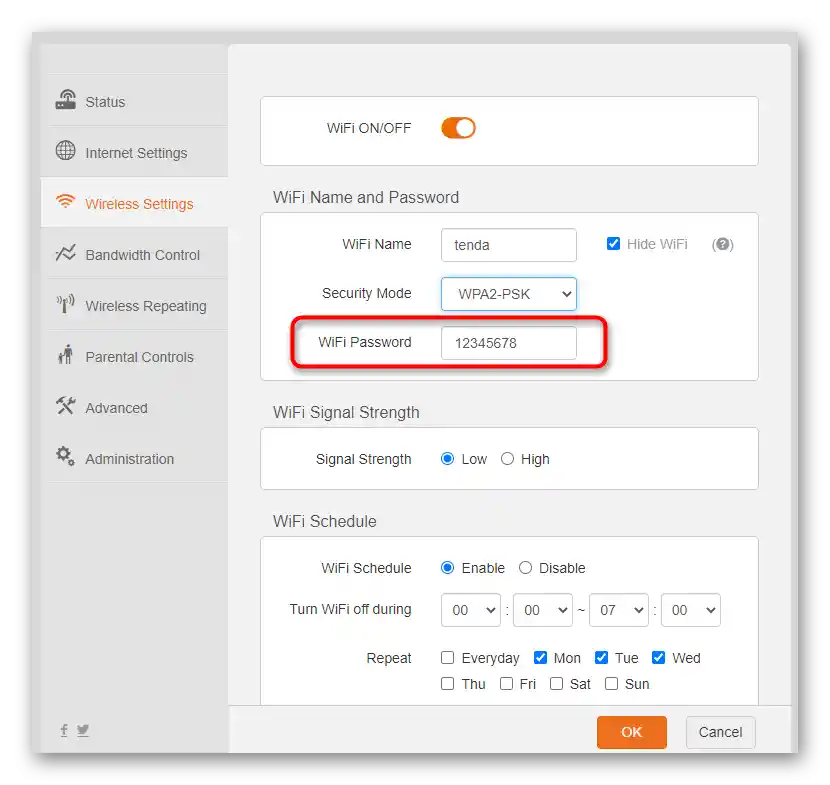Select High signal strength
This screenshot has height=785, width=830.
coord(507,458)
